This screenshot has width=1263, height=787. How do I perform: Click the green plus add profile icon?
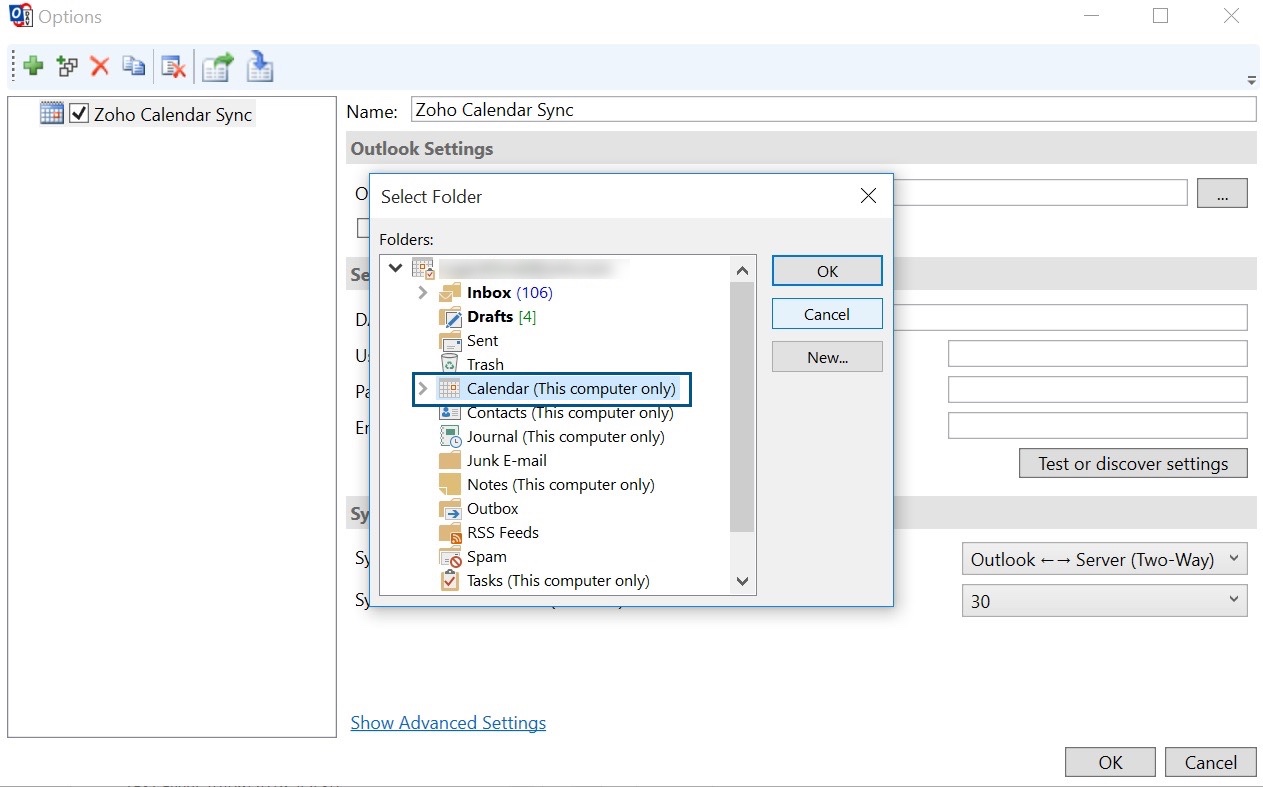(33, 67)
